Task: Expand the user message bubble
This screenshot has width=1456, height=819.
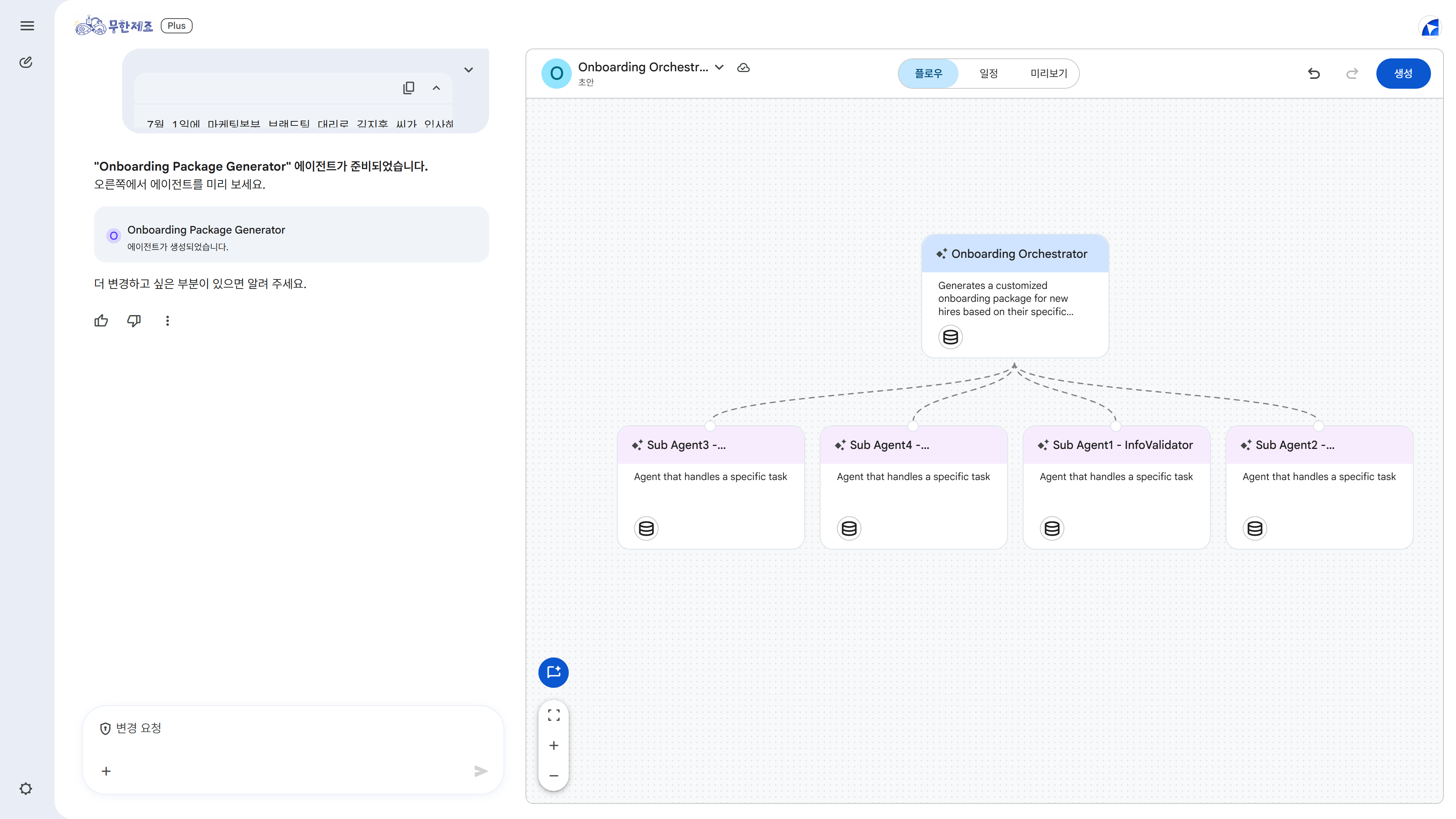Action: (x=469, y=70)
